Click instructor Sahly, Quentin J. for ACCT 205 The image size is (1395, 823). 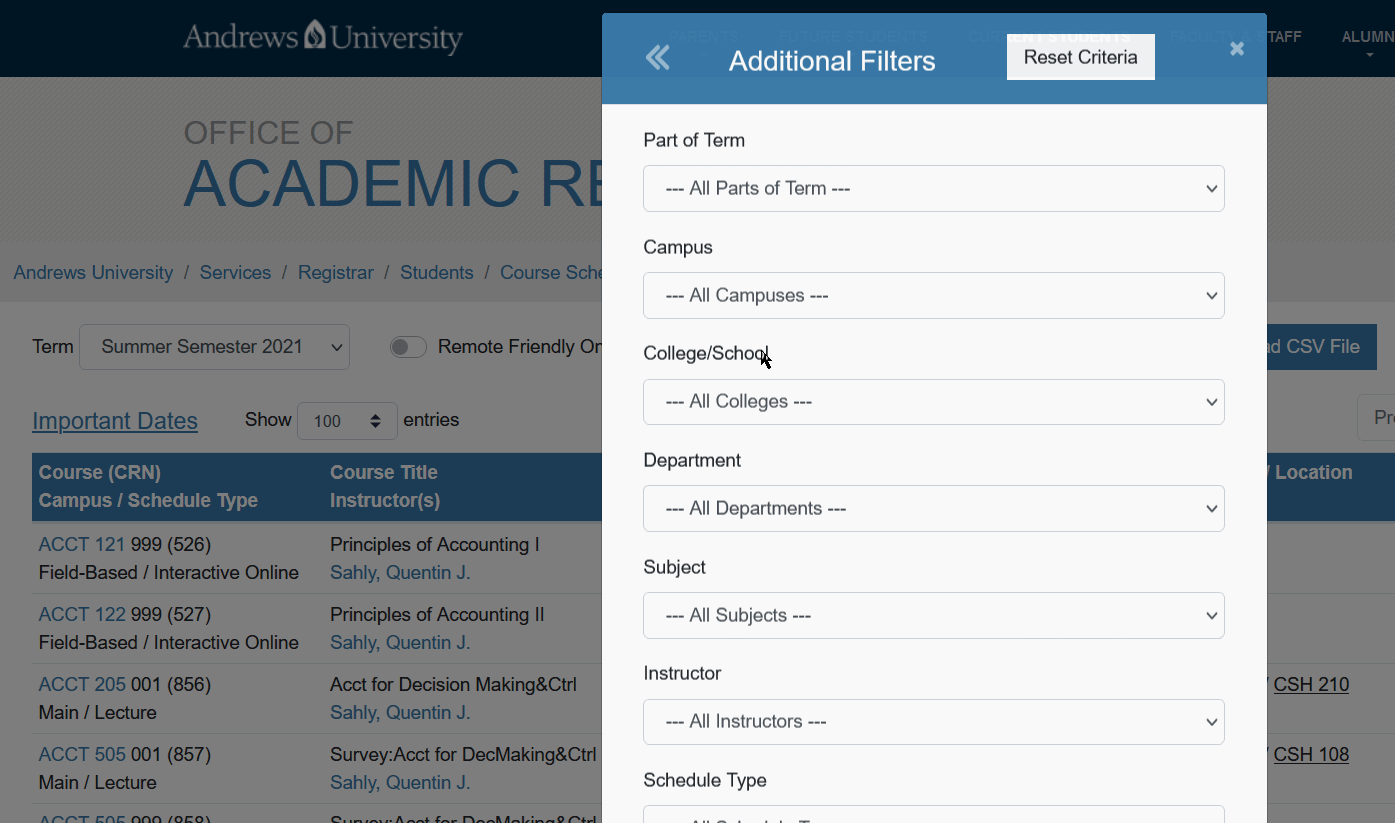pyautogui.click(x=400, y=713)
